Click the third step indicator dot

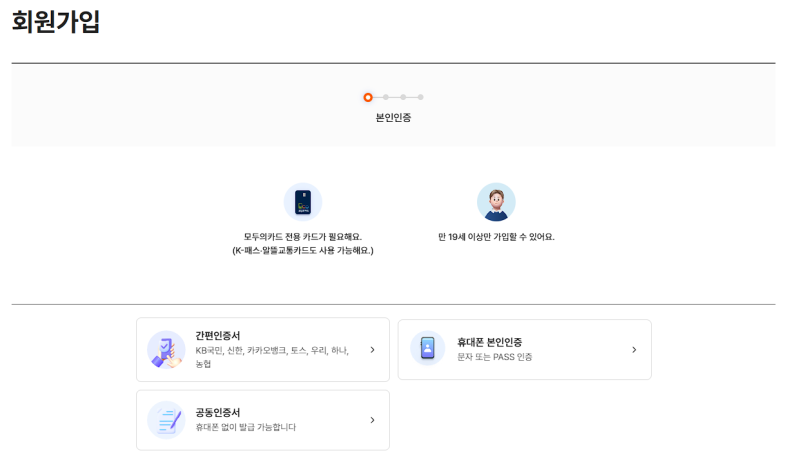click(x=403, y=97)
